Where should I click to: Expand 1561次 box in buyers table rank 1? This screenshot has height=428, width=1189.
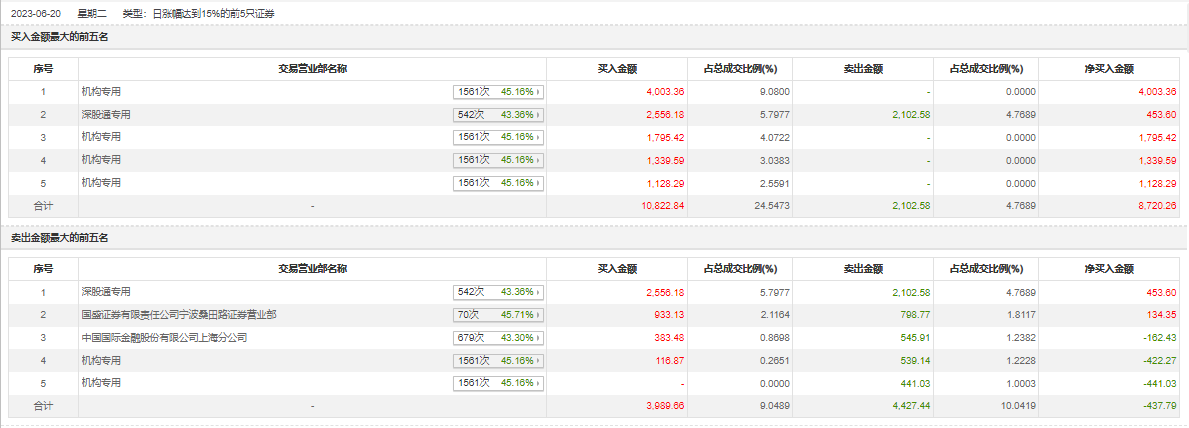click(x=498, y=92)
